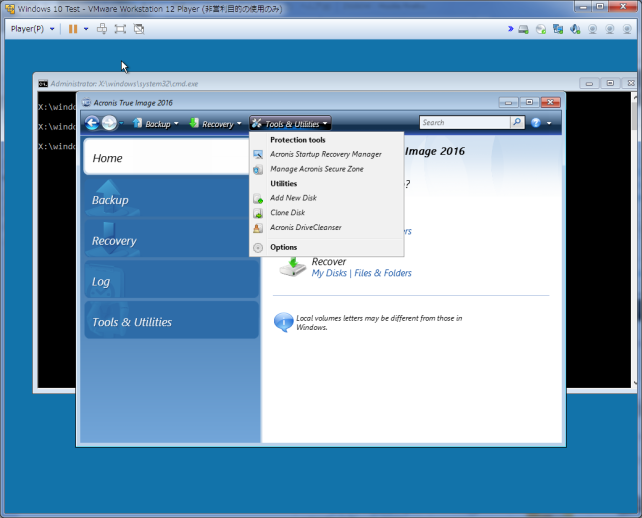Open Options from the Tools menu
Screen dimensions: 642x518
[x=326, y=247]
